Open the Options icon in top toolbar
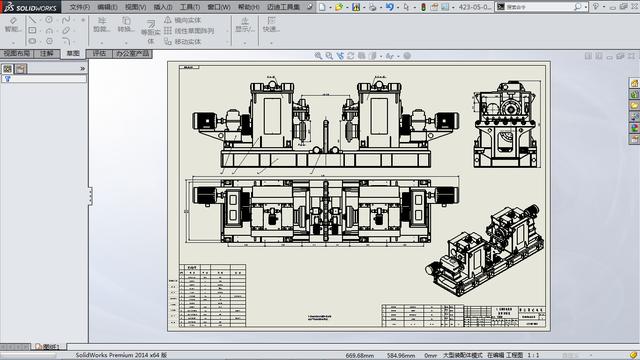Screen dimensions: 640x360 (x=445, y=7)
